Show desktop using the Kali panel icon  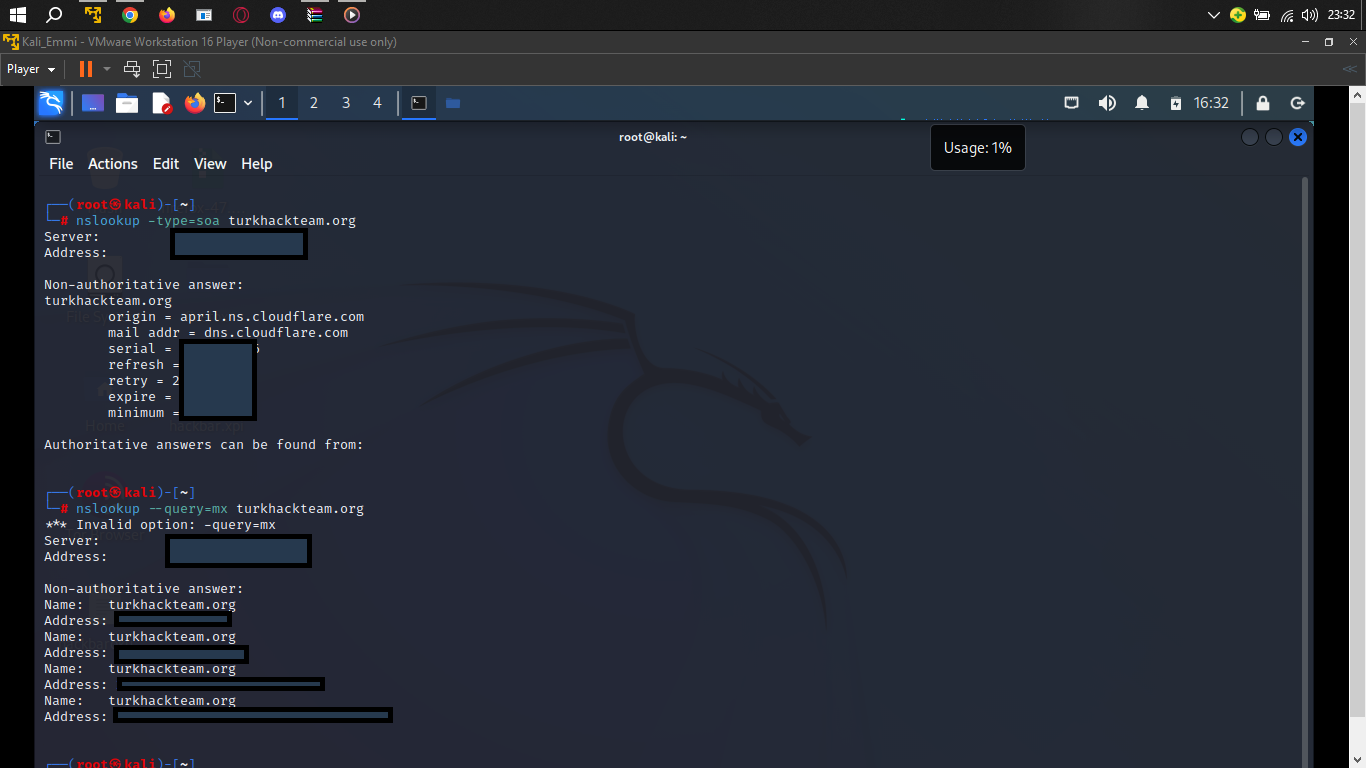pos(93,103)
